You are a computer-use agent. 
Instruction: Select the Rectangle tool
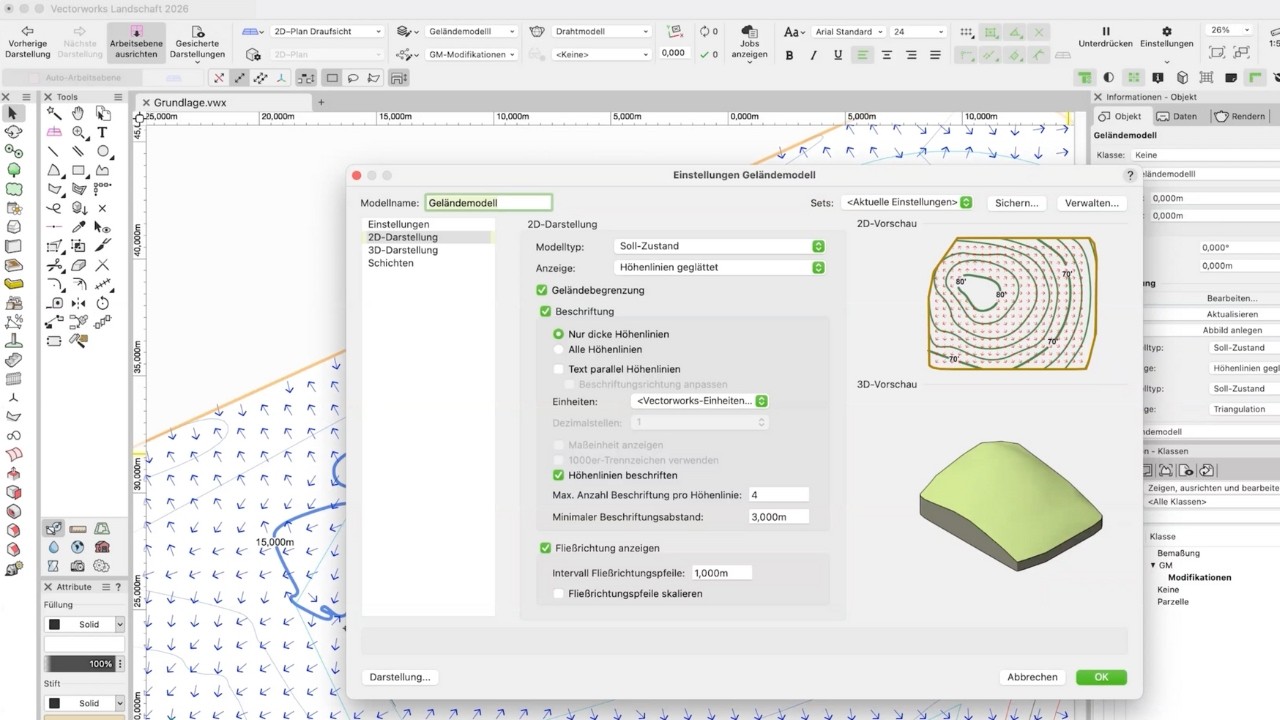click(78, 171)
